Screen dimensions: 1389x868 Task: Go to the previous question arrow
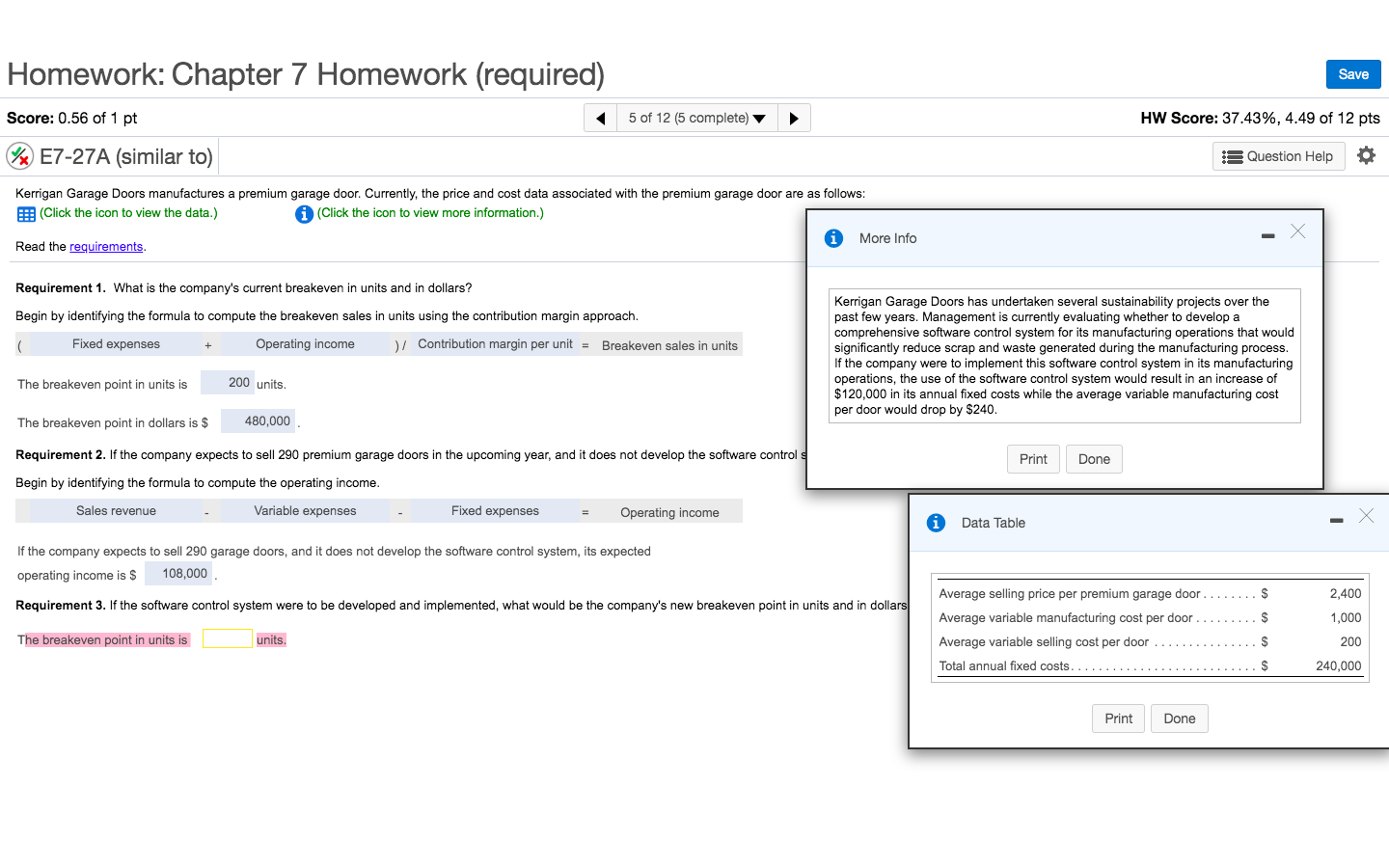tap(600, 118)
